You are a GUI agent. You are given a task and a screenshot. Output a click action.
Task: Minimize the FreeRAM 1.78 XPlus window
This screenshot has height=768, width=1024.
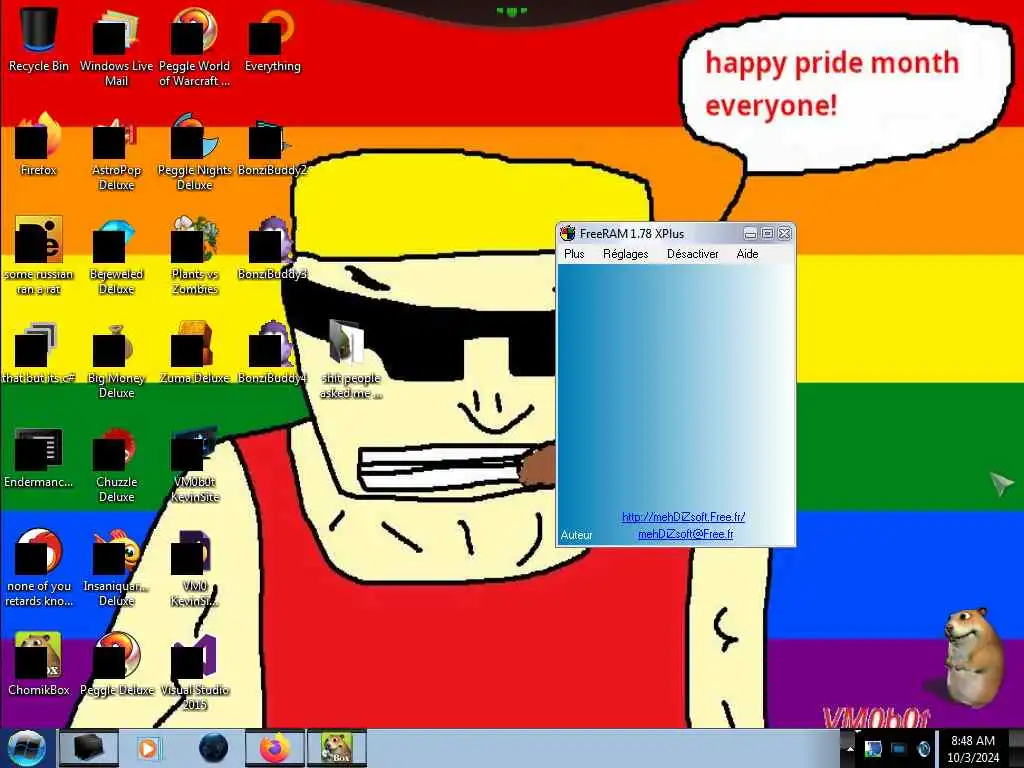750,233
